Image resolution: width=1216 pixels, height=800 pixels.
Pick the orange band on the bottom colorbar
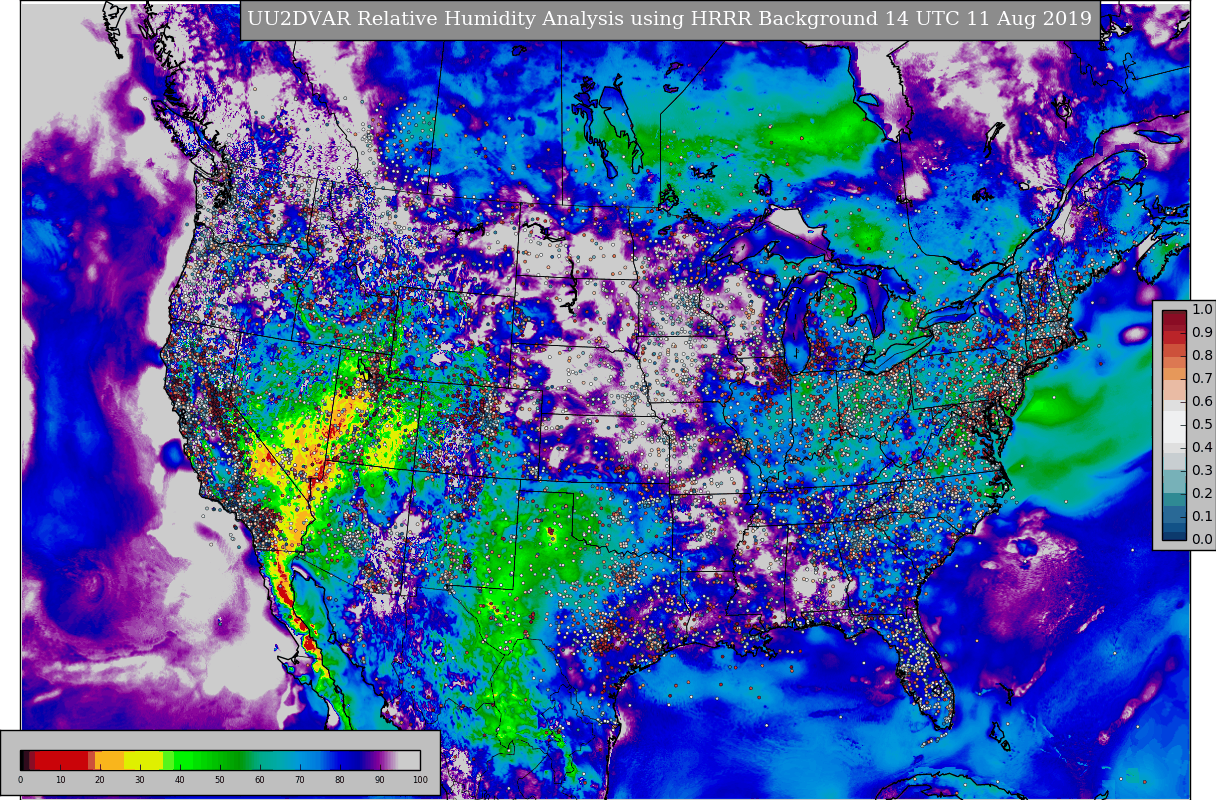coord(110,760)
